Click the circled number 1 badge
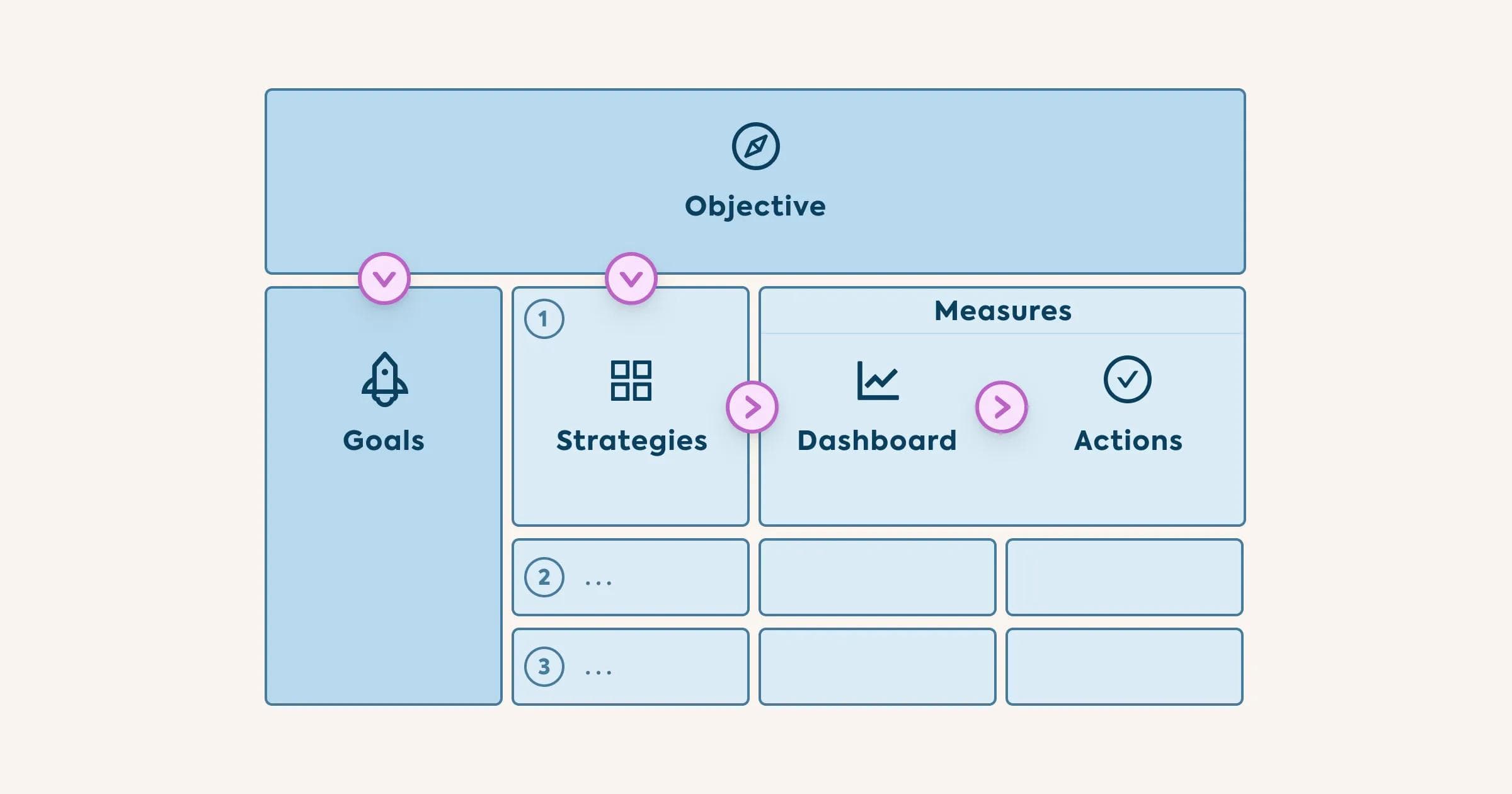This screenshot has height=794, width=1512. (544, 319)
